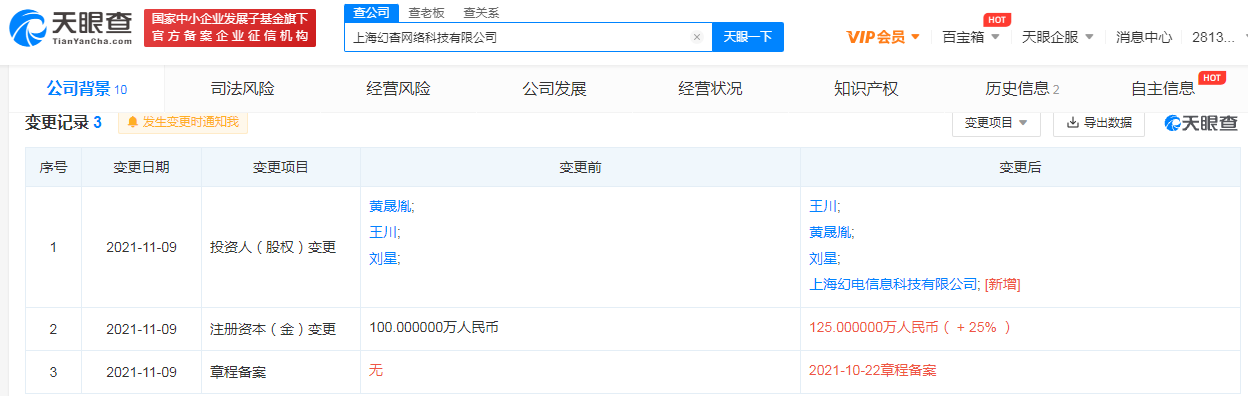The width and height of the screenshot is (1248, 396).
Task: Open 上海幻电信息科技有限公司 company link
Action: (x=894, y=284)
